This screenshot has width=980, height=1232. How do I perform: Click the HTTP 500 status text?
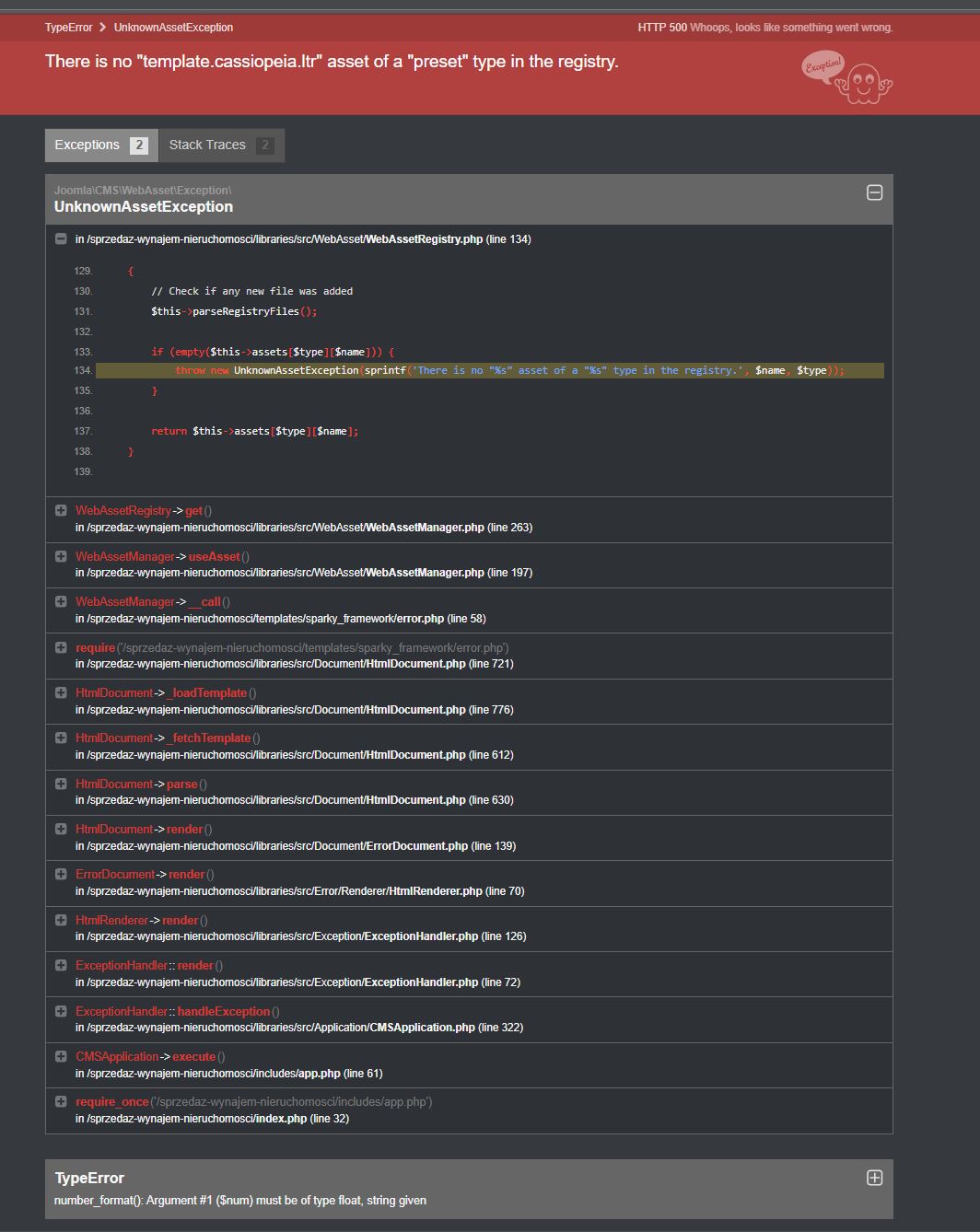click(662, 28)
